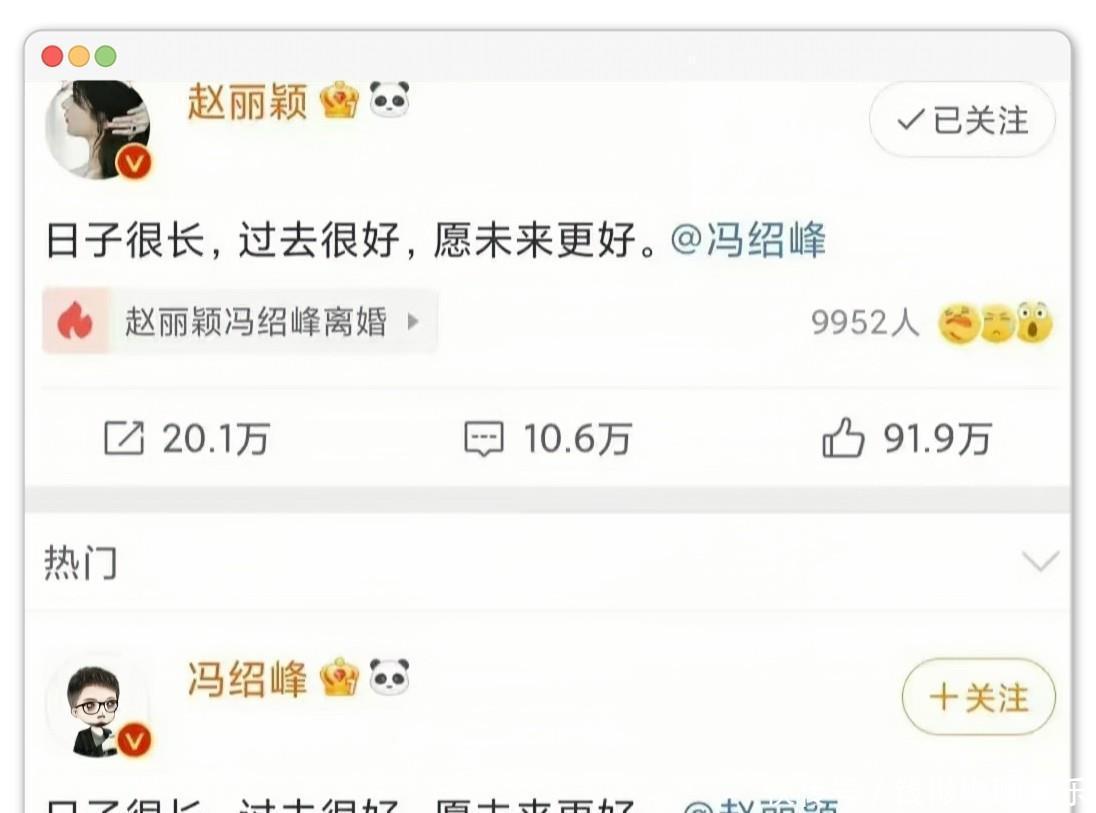1096x813 pixels.
Task: Click 赵丽颖's profile avatar
Action: click(97, 129)
